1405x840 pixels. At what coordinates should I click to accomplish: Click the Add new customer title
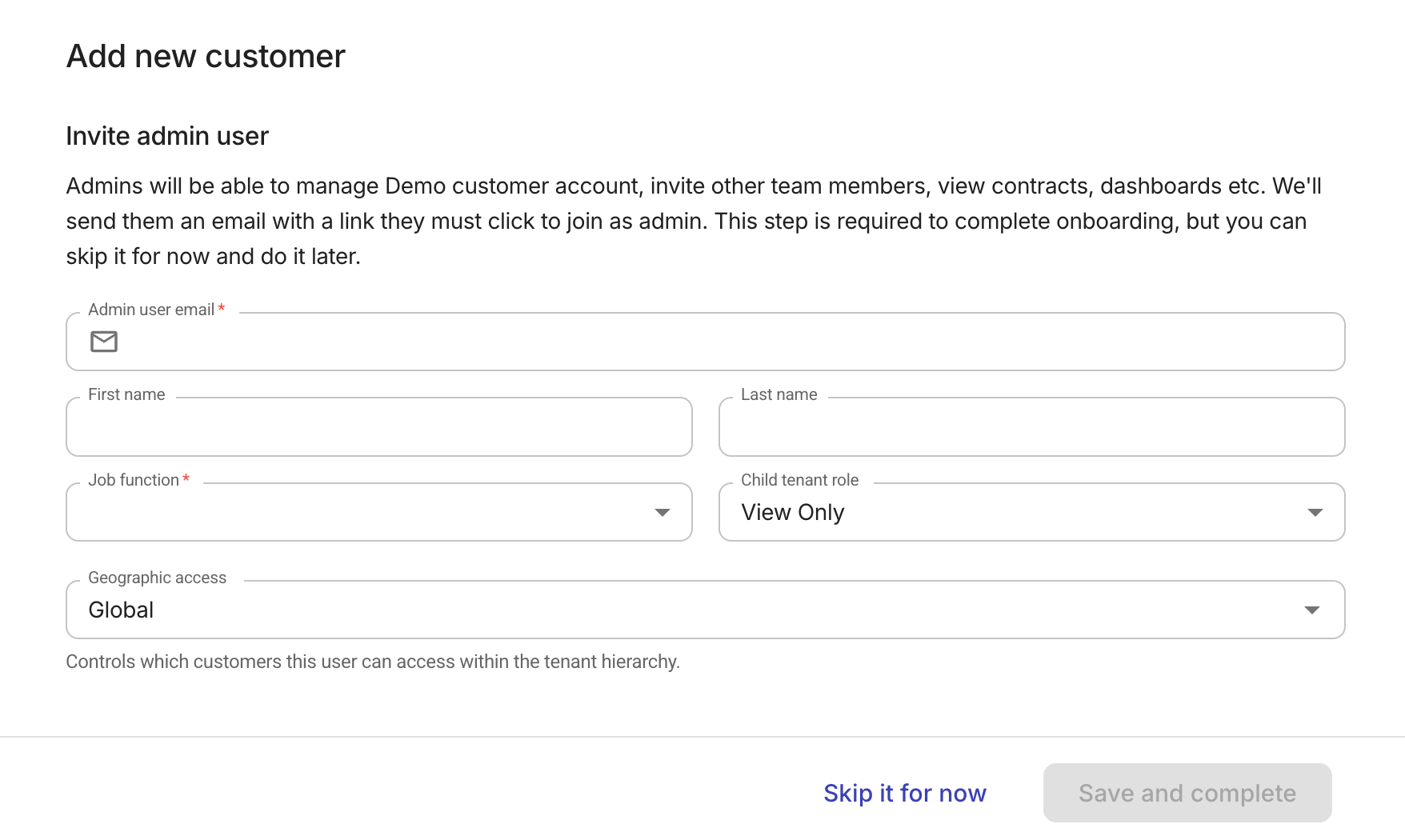[x=206, y=57]
